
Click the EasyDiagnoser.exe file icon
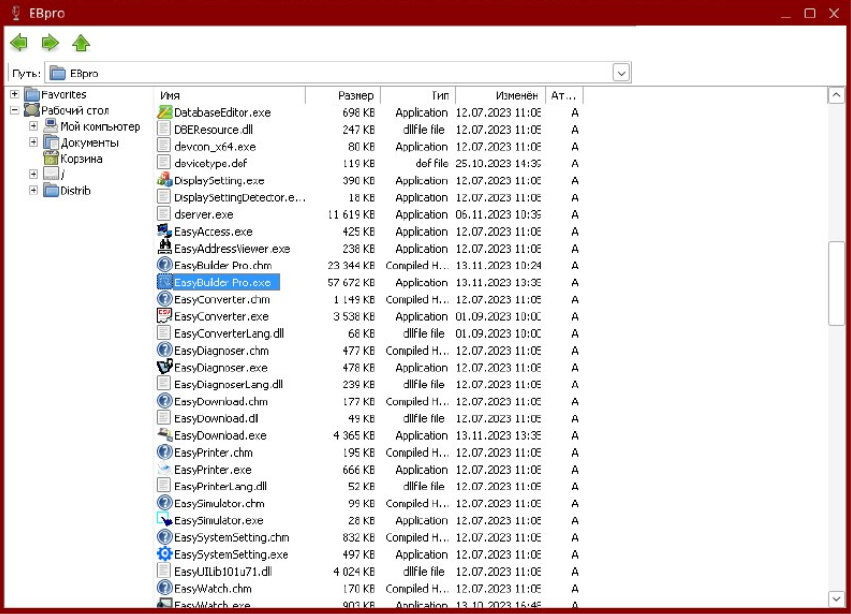[164, 367]
